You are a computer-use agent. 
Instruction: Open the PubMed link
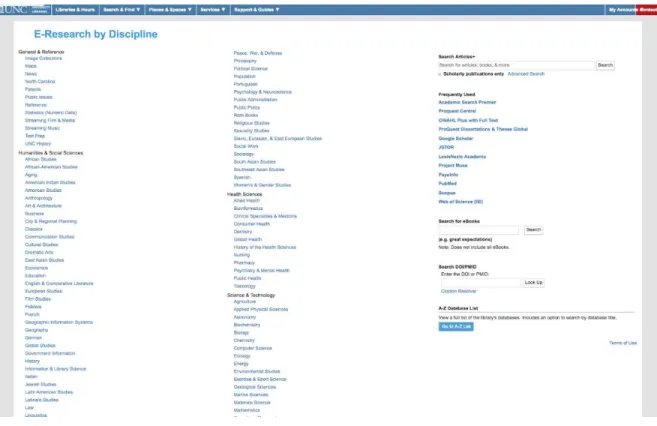click(447, 183)
